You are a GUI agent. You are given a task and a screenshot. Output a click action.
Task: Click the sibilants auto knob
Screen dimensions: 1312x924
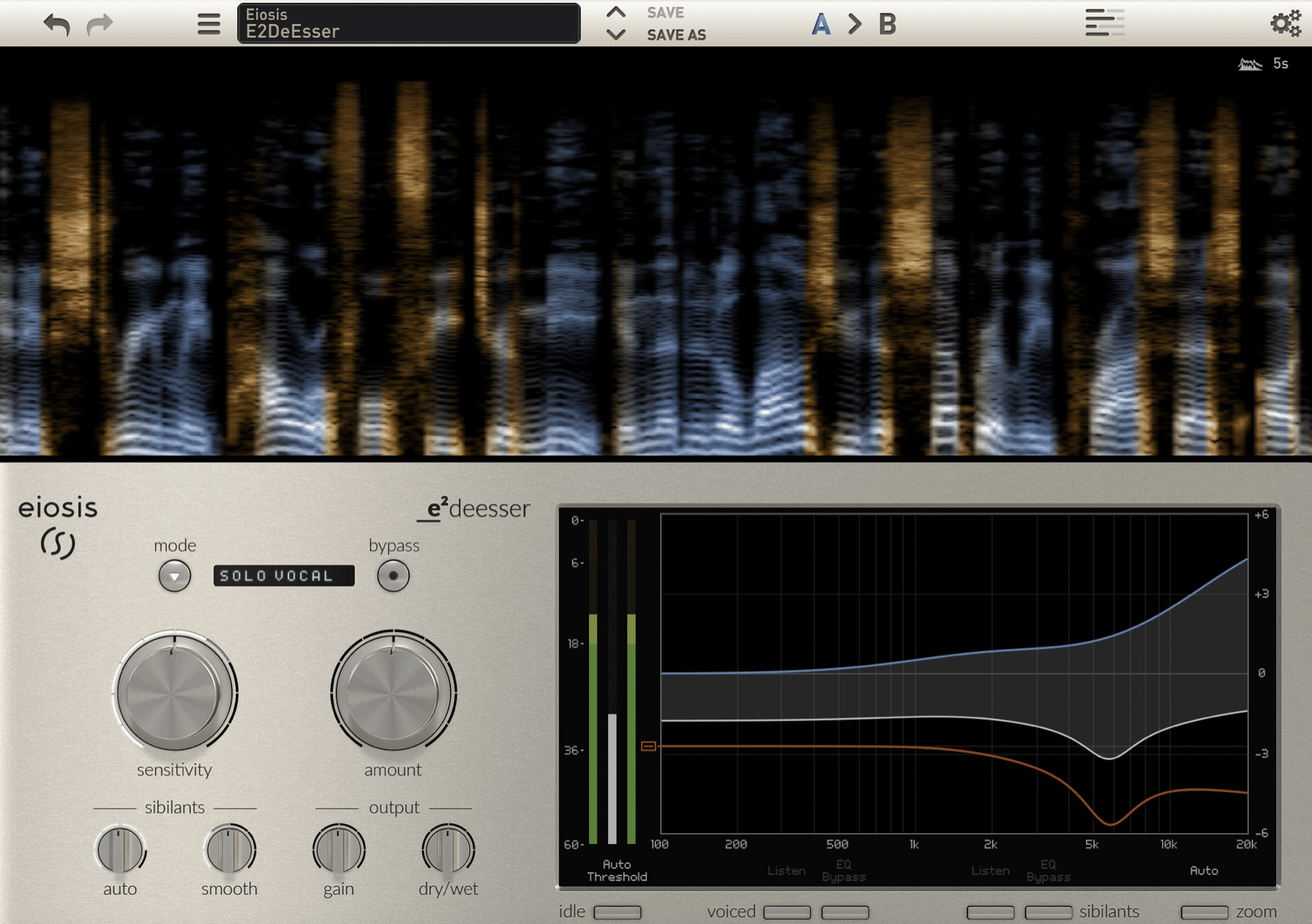pyautogui.click(x=120, y=849)
